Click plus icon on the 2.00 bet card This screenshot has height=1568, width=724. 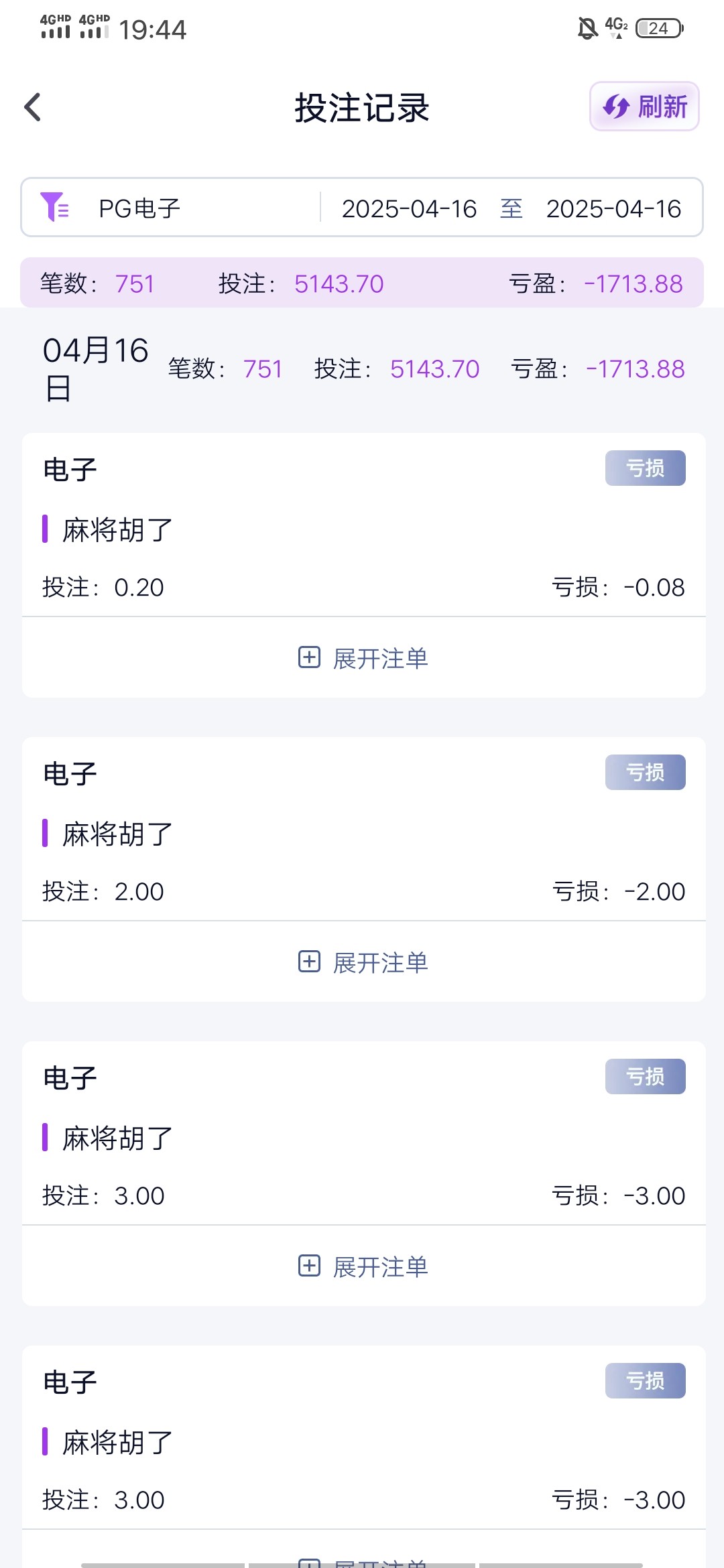[309, 962]
